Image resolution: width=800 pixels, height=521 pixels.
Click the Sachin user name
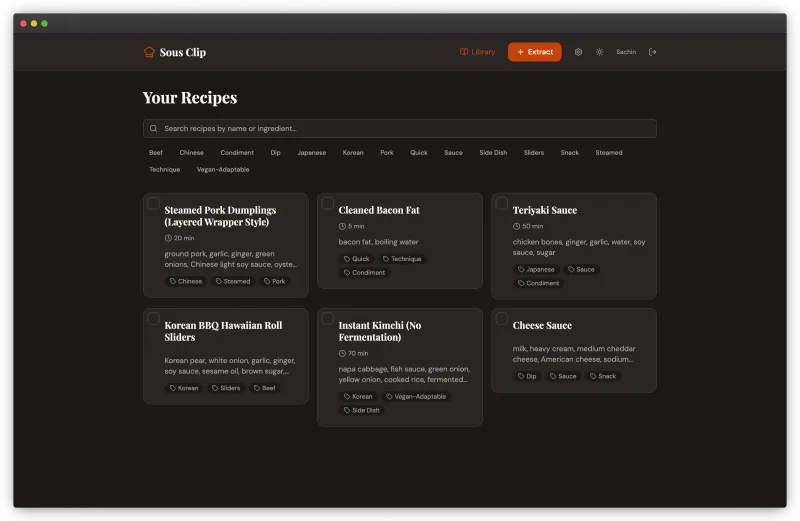click(626, 52)
